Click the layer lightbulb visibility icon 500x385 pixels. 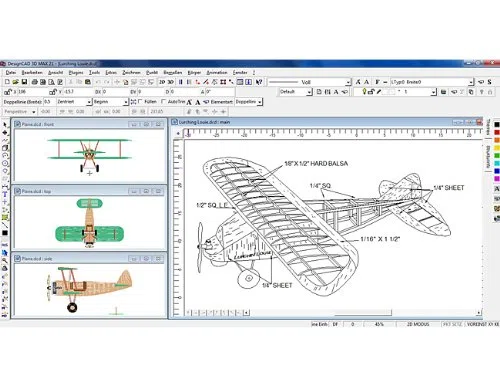pos(364,91)
